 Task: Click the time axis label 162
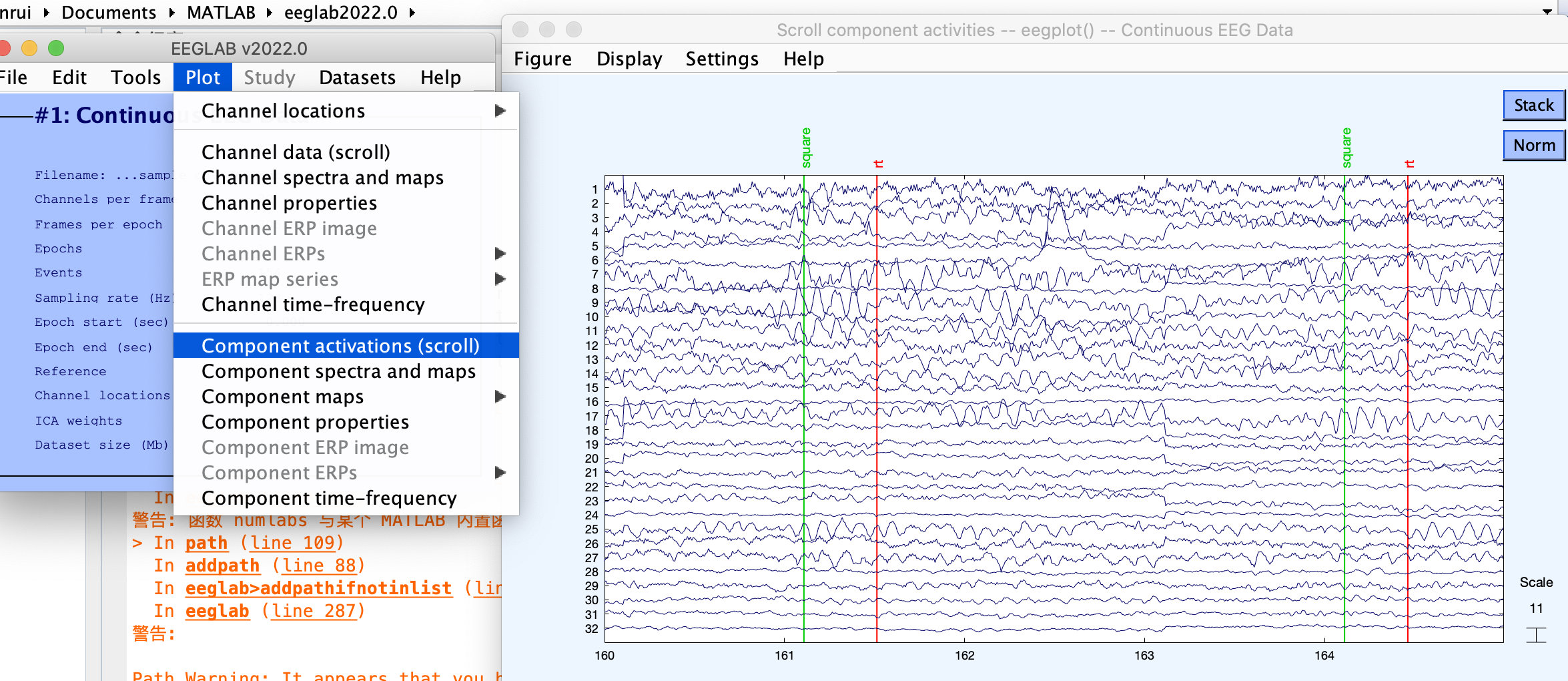(x=964, y=656)
